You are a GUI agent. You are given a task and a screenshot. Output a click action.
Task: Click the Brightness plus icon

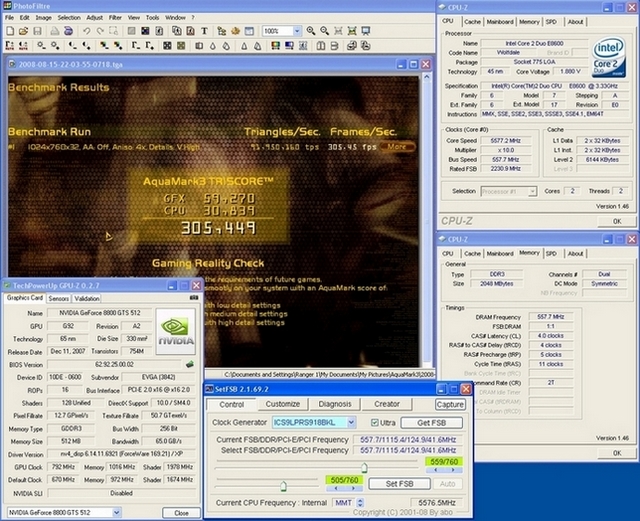click(x=55, y=46)
